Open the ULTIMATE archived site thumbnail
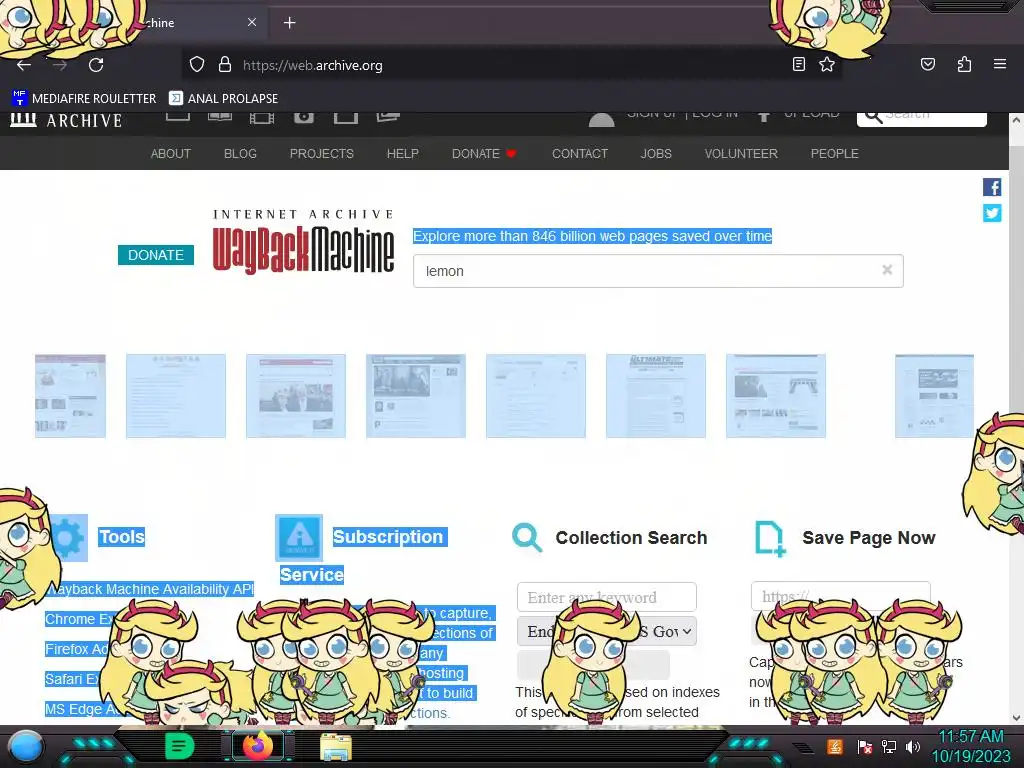 pyautogui.click(x=656, y=396)
